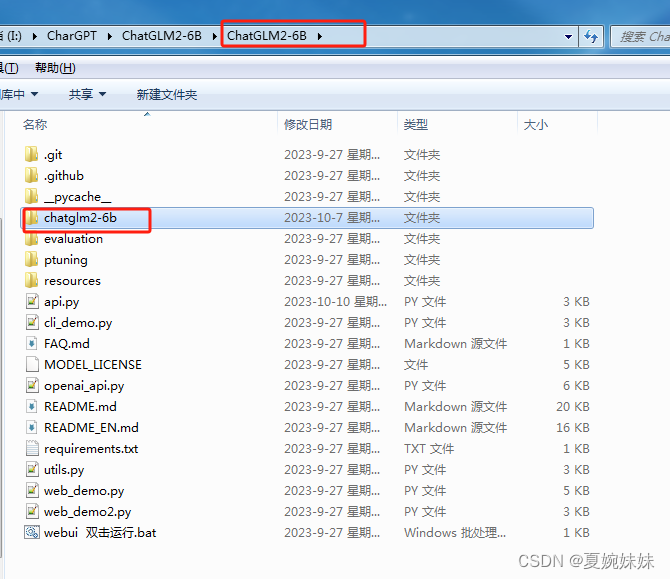Select the evaluation folder name

(x=73, y=238)
